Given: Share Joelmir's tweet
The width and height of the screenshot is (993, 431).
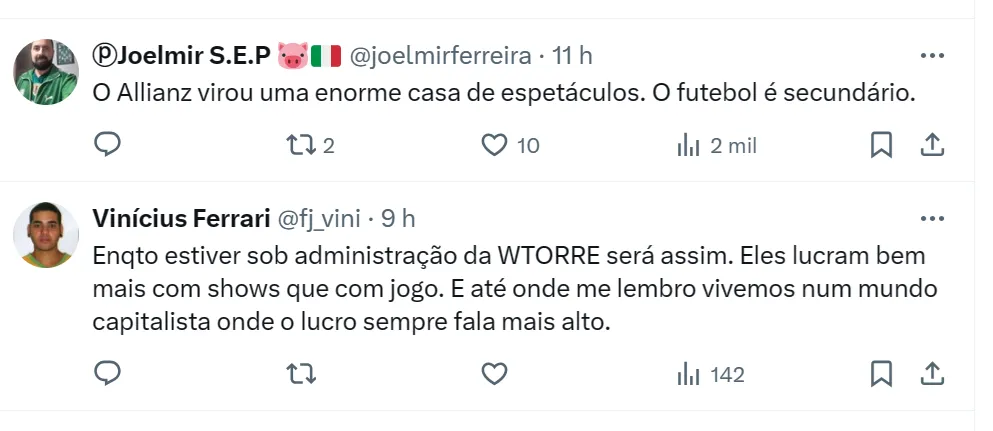Looking at the screenshot, I should click(x=932, y=146).
